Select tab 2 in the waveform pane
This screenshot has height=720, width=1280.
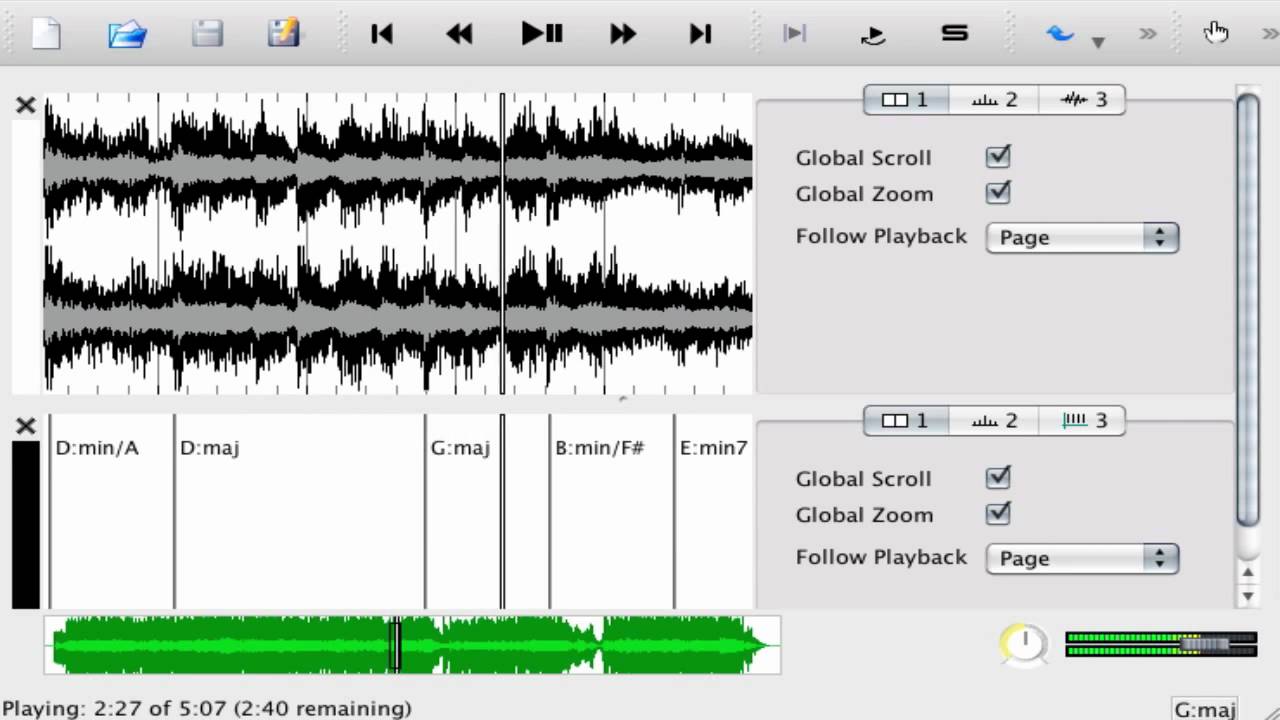[x=994, y=100]
